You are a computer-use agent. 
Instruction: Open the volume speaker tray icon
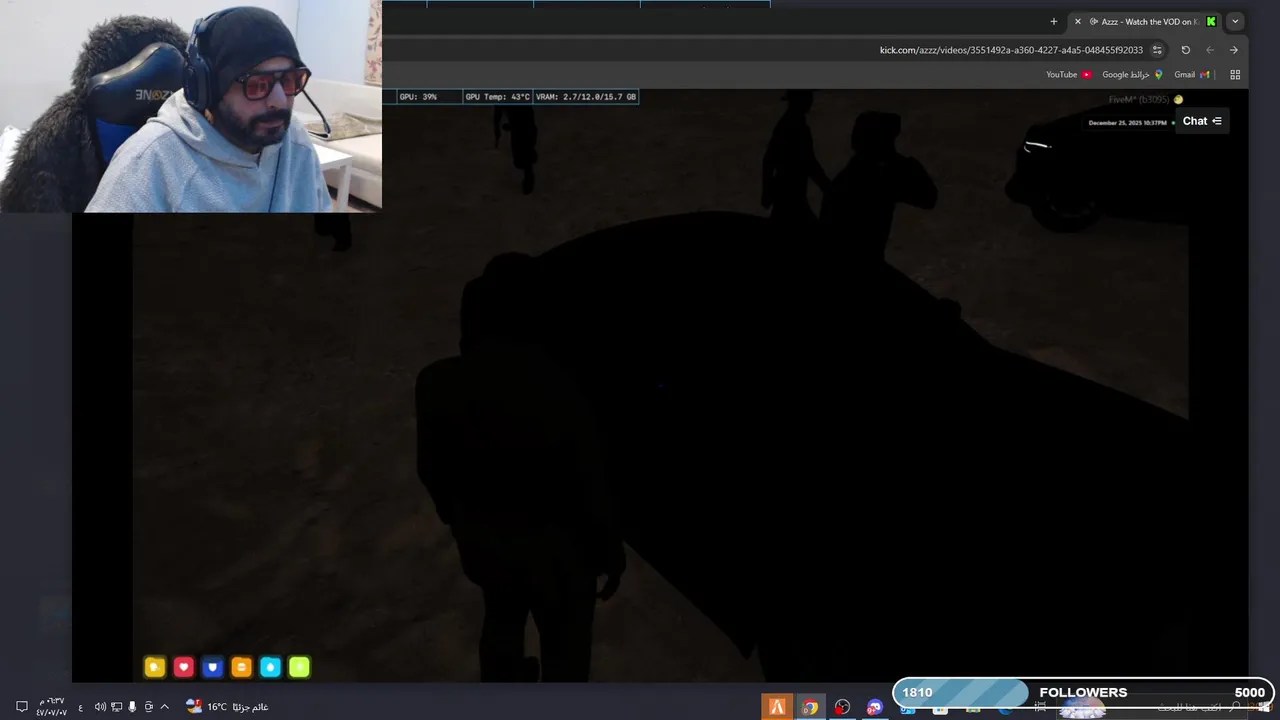click(x=100, y=707)
